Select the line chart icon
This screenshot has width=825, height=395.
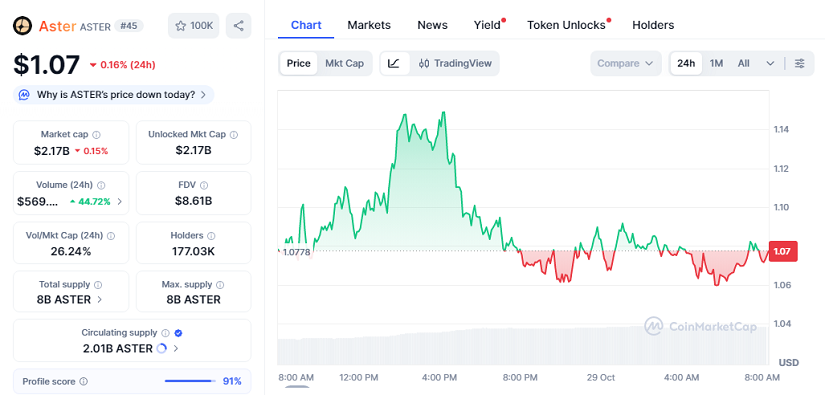point(394,64)
